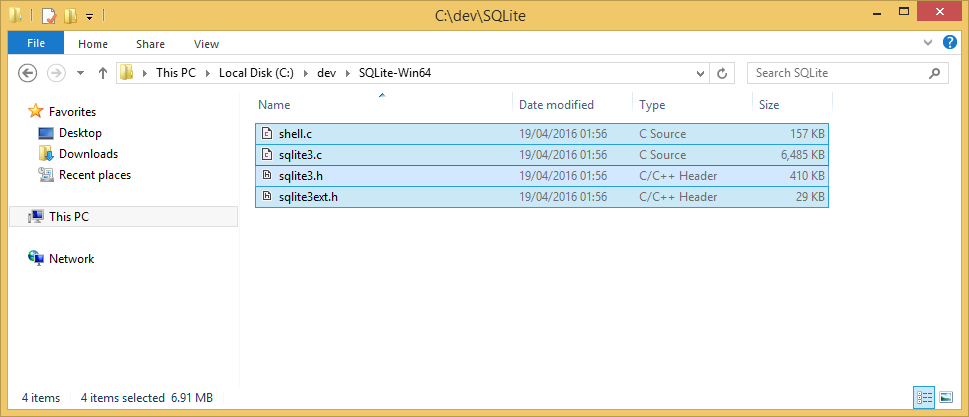This screenshot has height=417, width=969.
Task: Open Recent places in the navigation pane
Action: (x=95, y=175)
